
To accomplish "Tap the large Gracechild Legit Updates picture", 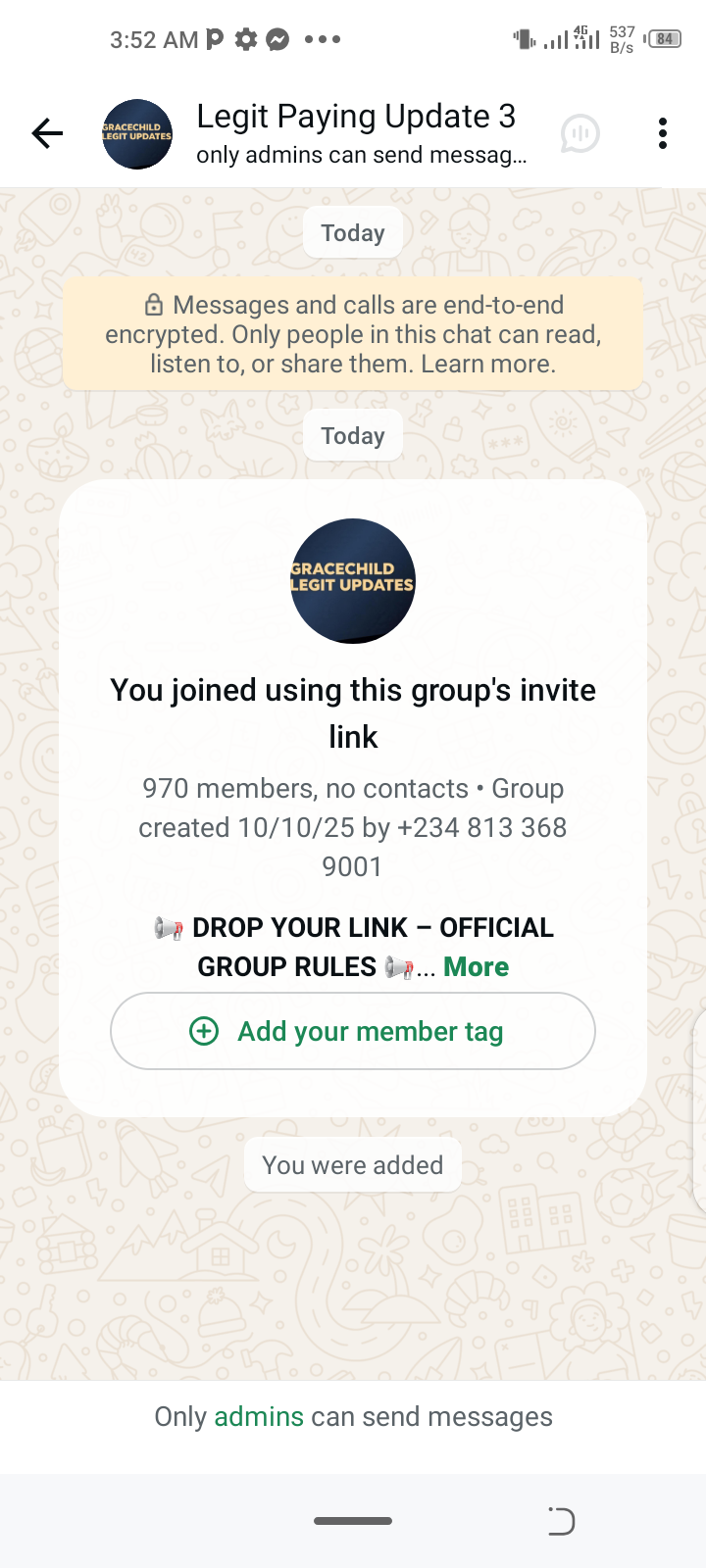I will (x=353, y=581).
